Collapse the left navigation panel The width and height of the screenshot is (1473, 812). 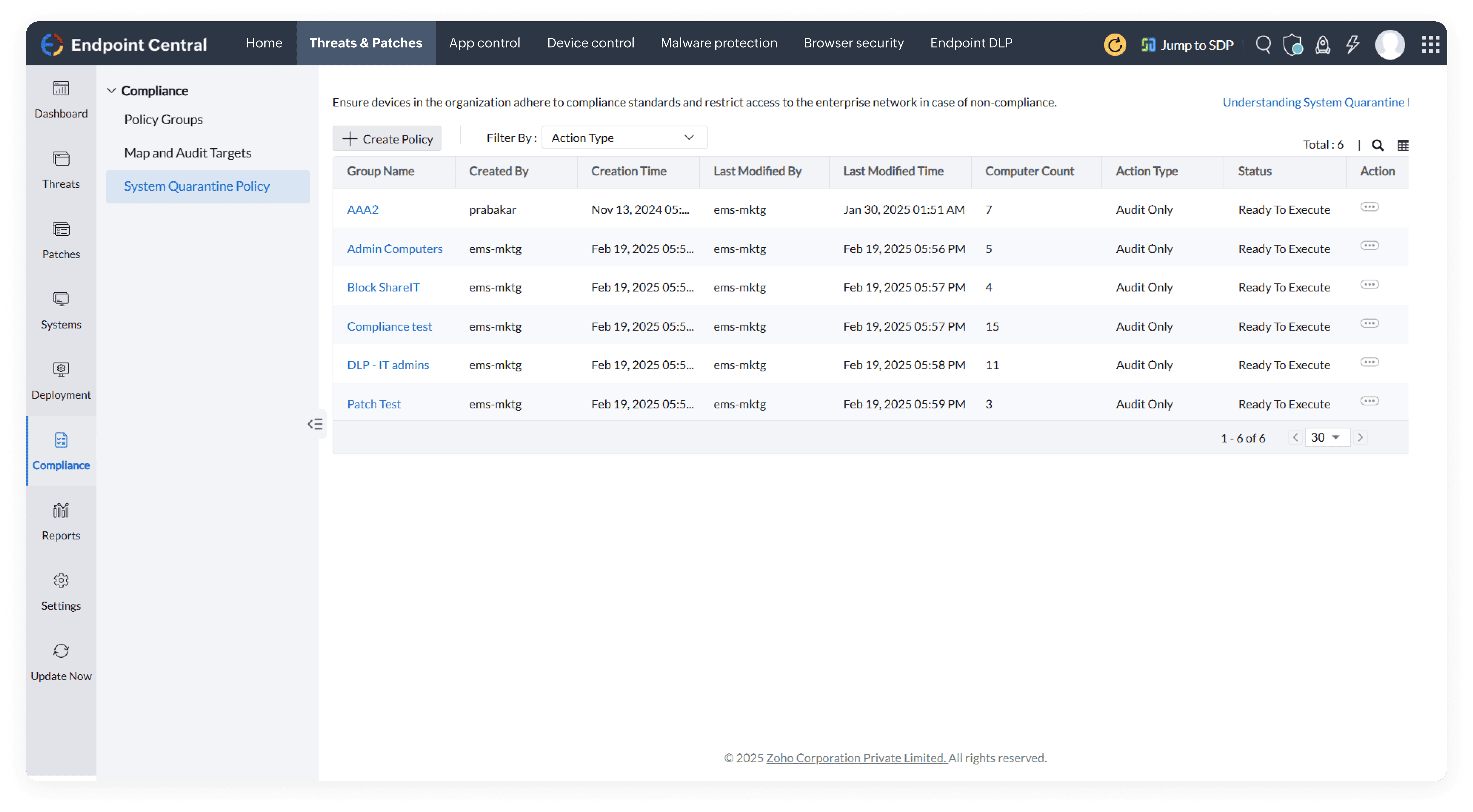click(x=315, y=423)
